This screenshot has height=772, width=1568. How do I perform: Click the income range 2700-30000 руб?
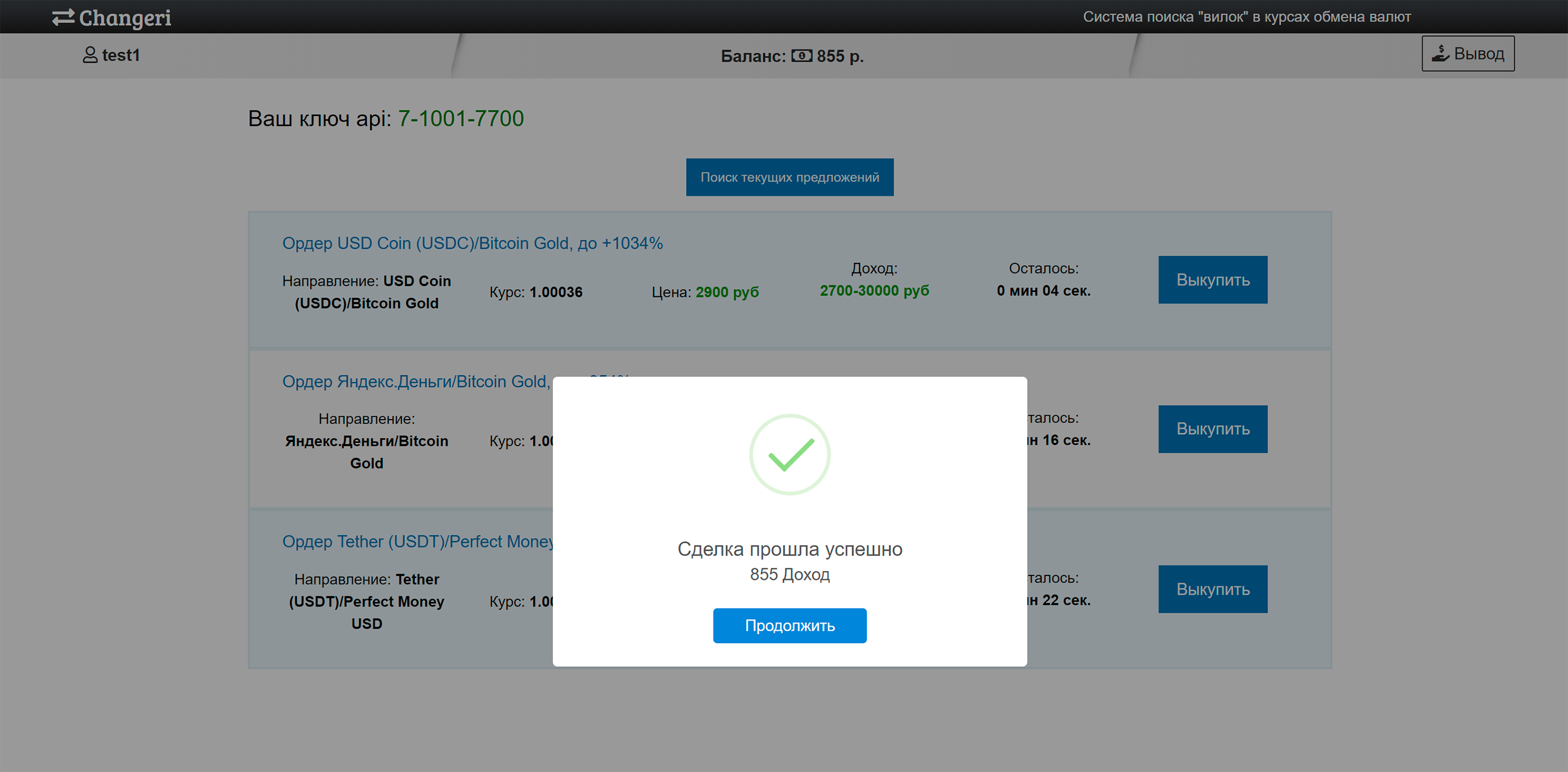(x=874, y=290)
